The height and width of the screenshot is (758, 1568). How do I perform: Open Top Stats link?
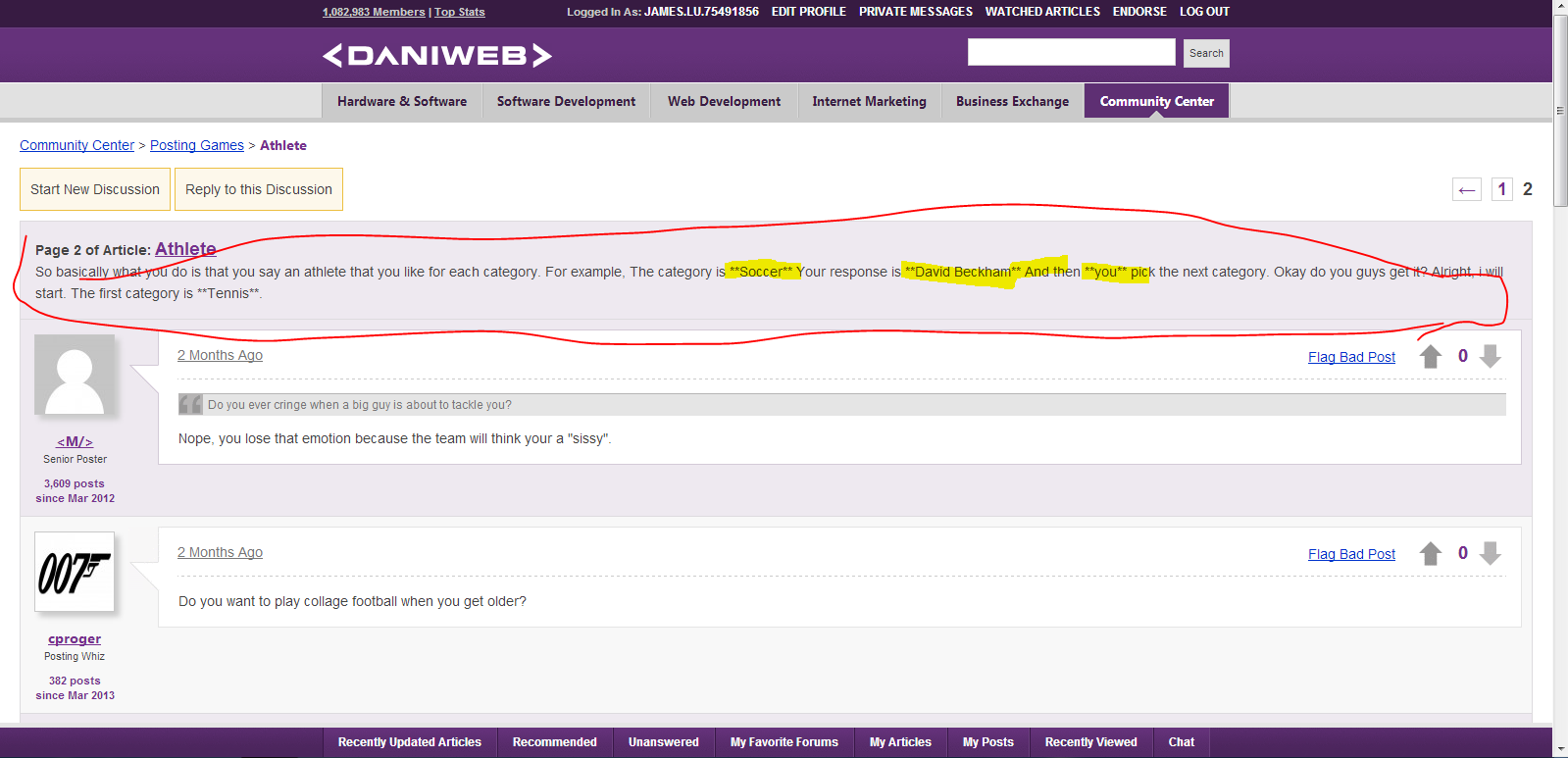(x=460, y=12)
